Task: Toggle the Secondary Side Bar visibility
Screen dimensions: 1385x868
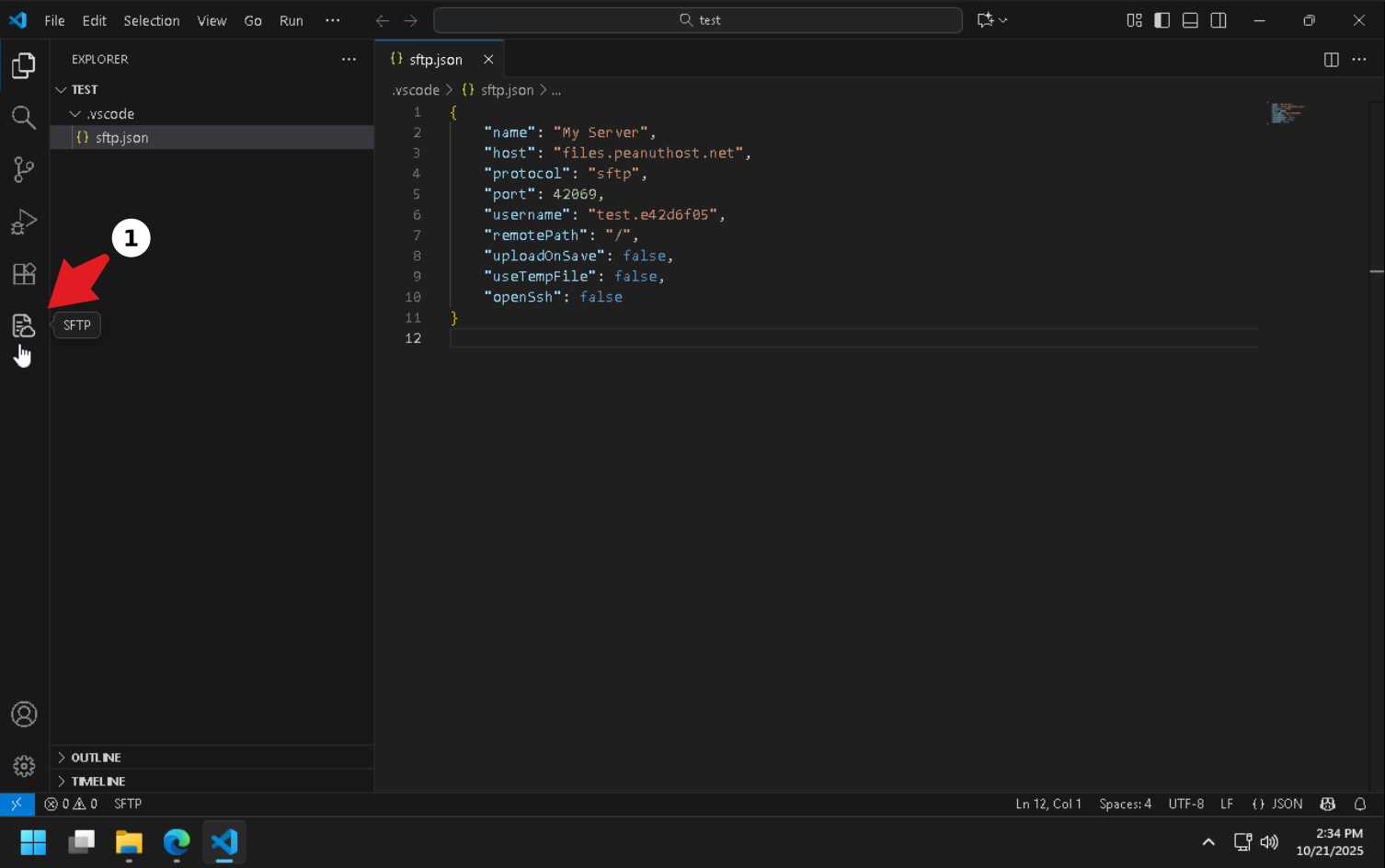Action: (1219, 20)
